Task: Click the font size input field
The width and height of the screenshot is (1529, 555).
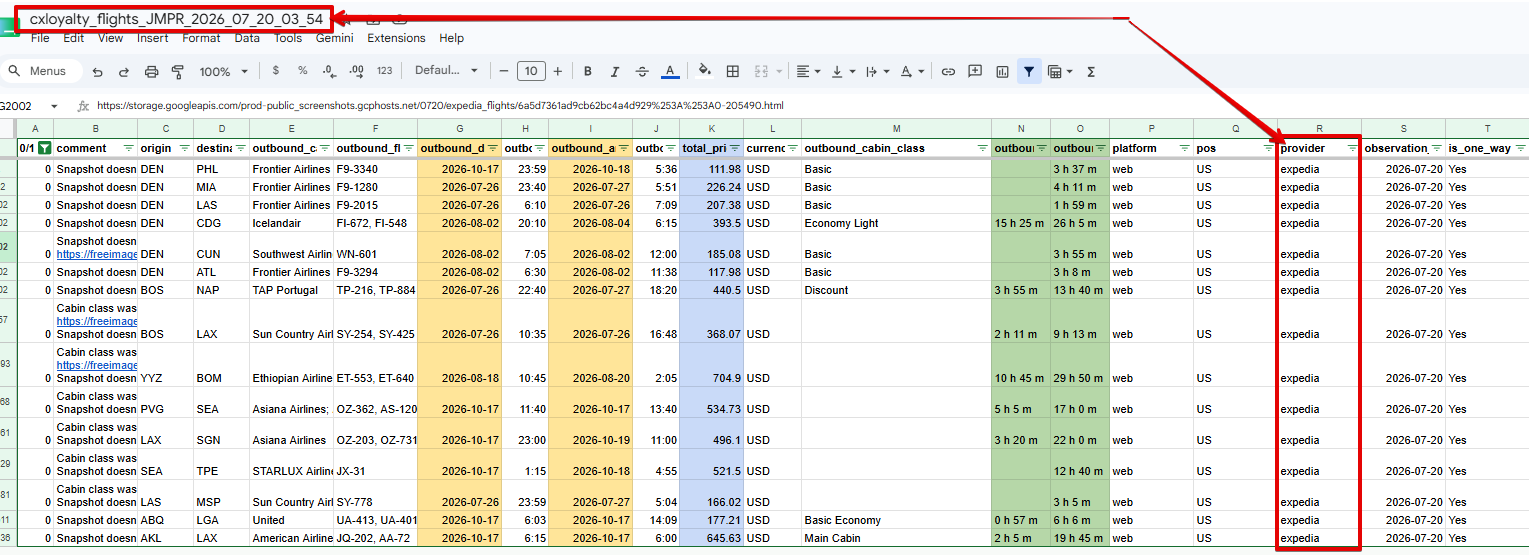Action: pos(531,71)
